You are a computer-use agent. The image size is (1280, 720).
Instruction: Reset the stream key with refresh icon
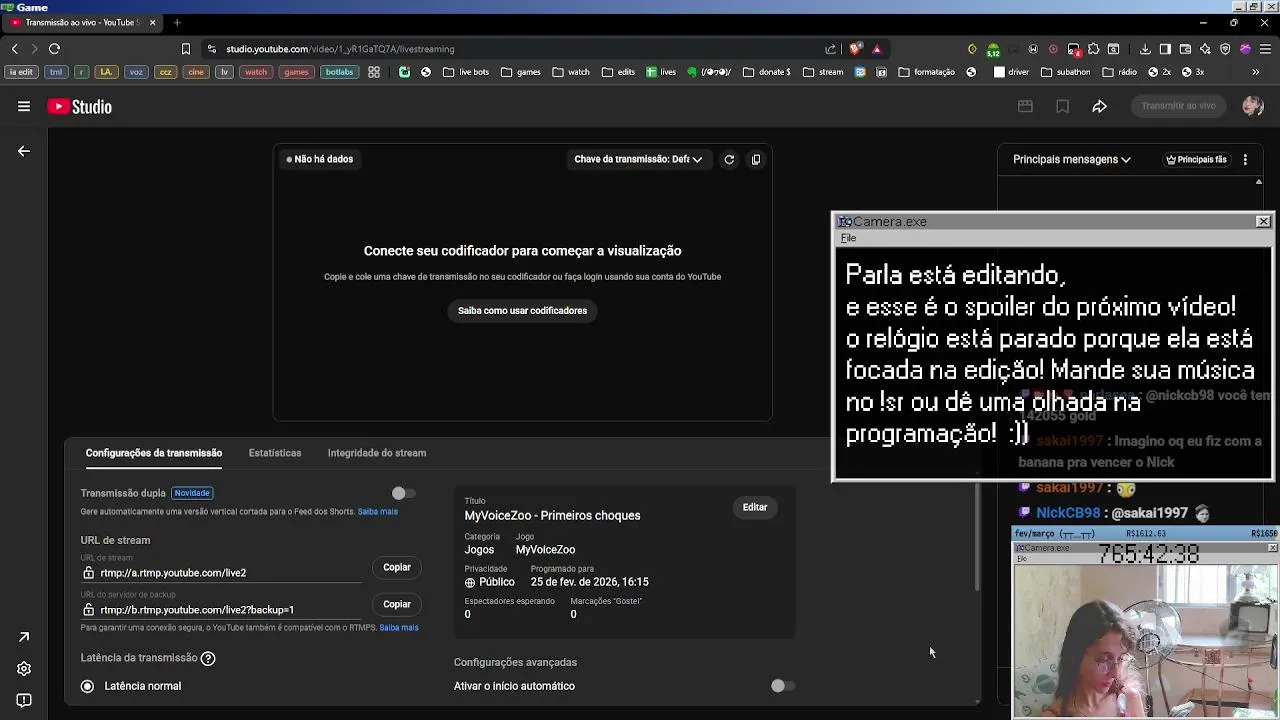(729, 159)
